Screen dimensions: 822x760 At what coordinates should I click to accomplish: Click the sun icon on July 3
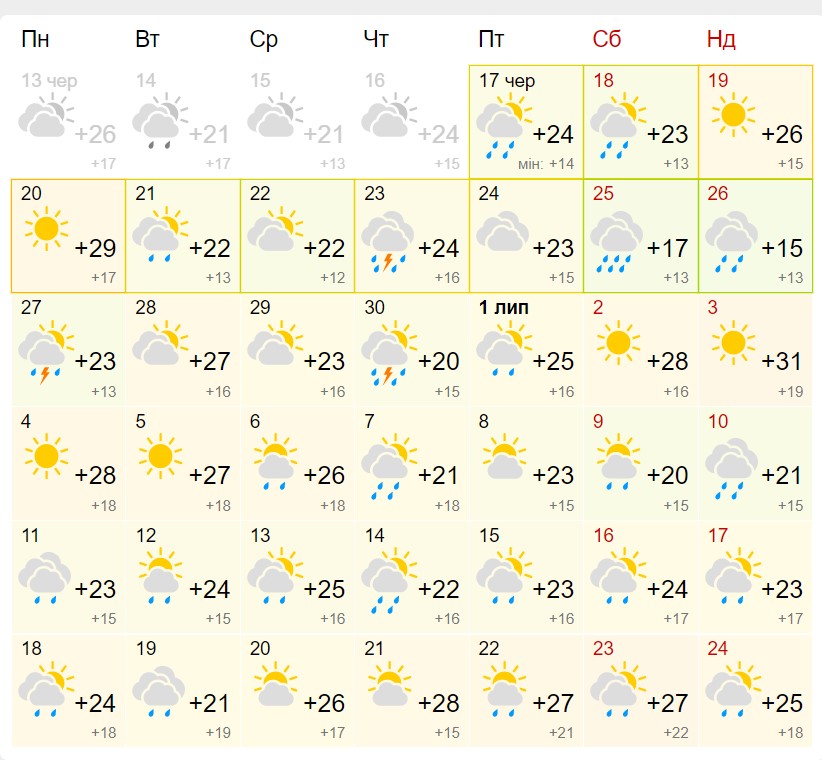point(733,344)
